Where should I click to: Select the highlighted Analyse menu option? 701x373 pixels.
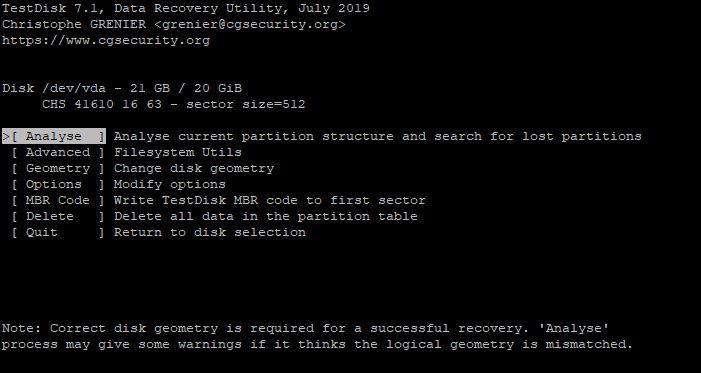click(54, 136)
